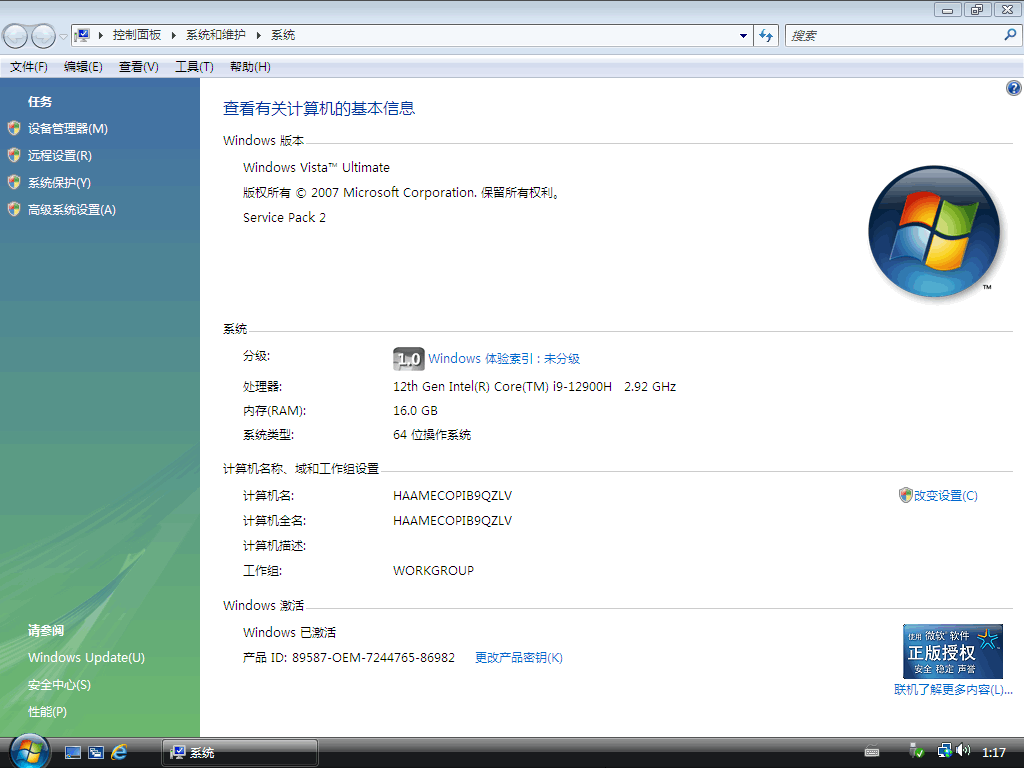The height and width of the screenshot is (768, 1024).
Task: Open the 帮助(H) menu
Action: 250,67
